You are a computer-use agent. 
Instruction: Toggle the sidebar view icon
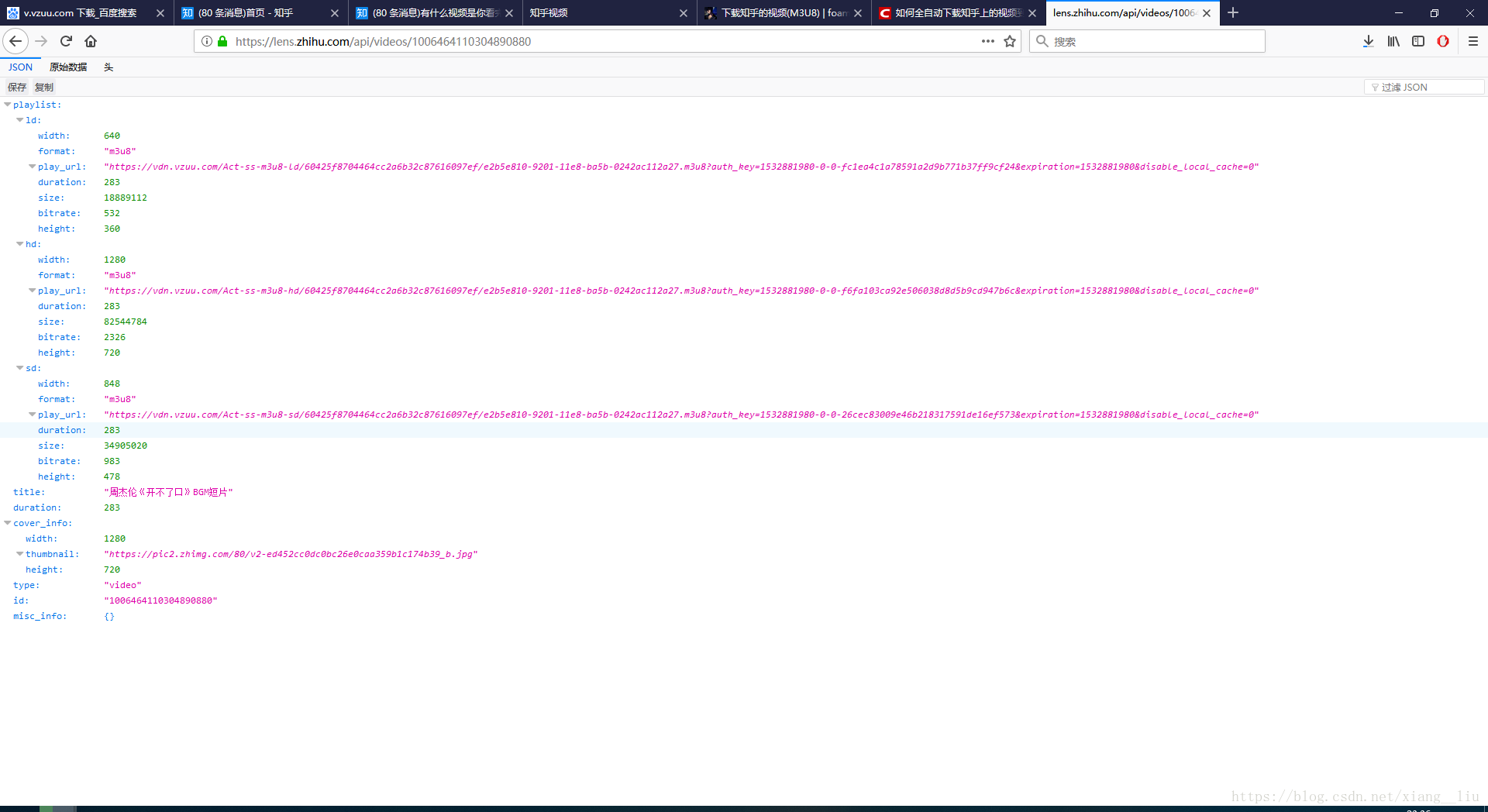pos(1418,41)
